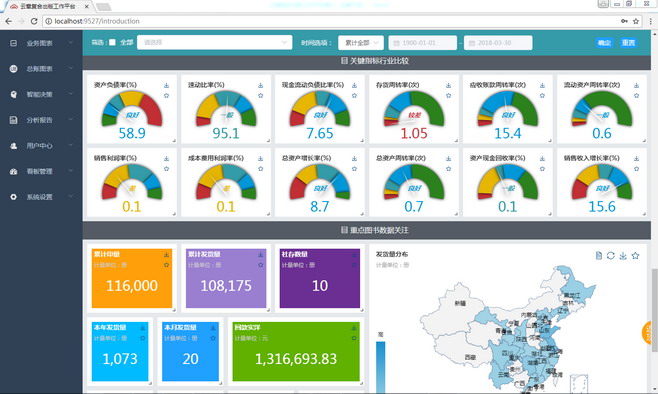Screen dimensions: 658x394
Task: Star the 流动资产周转率 gauge card
Action: coord(637,96)
